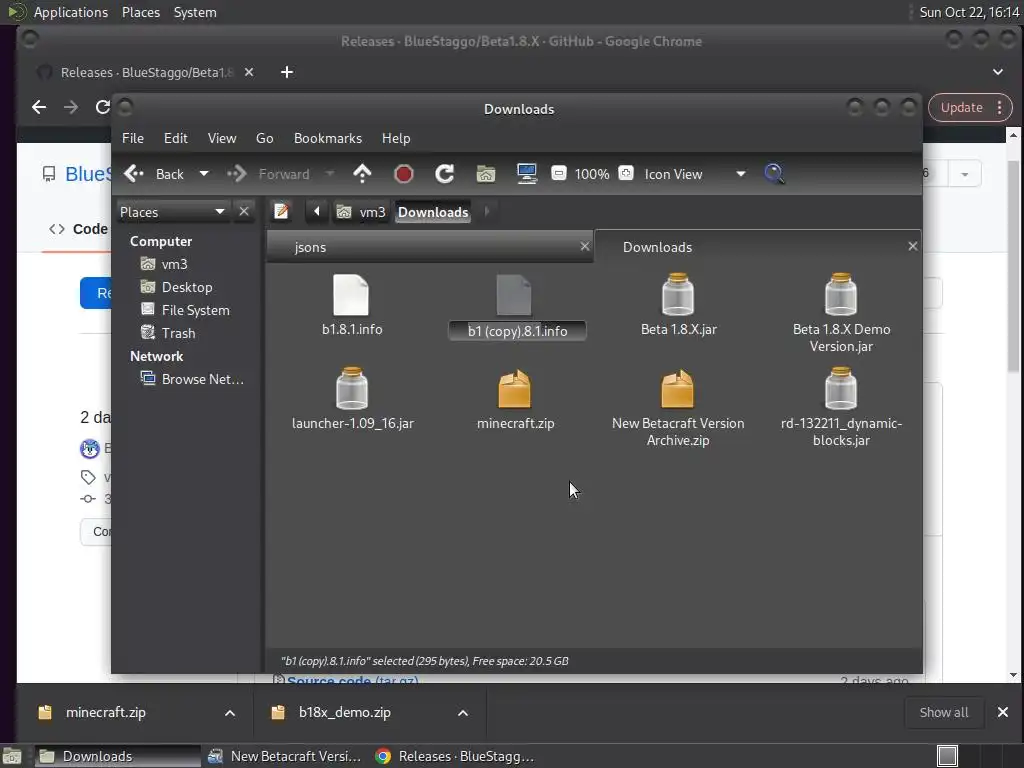Switch to New Betacraft taskbar window
Screen dimensions: 1024x768
coord(285,756)
